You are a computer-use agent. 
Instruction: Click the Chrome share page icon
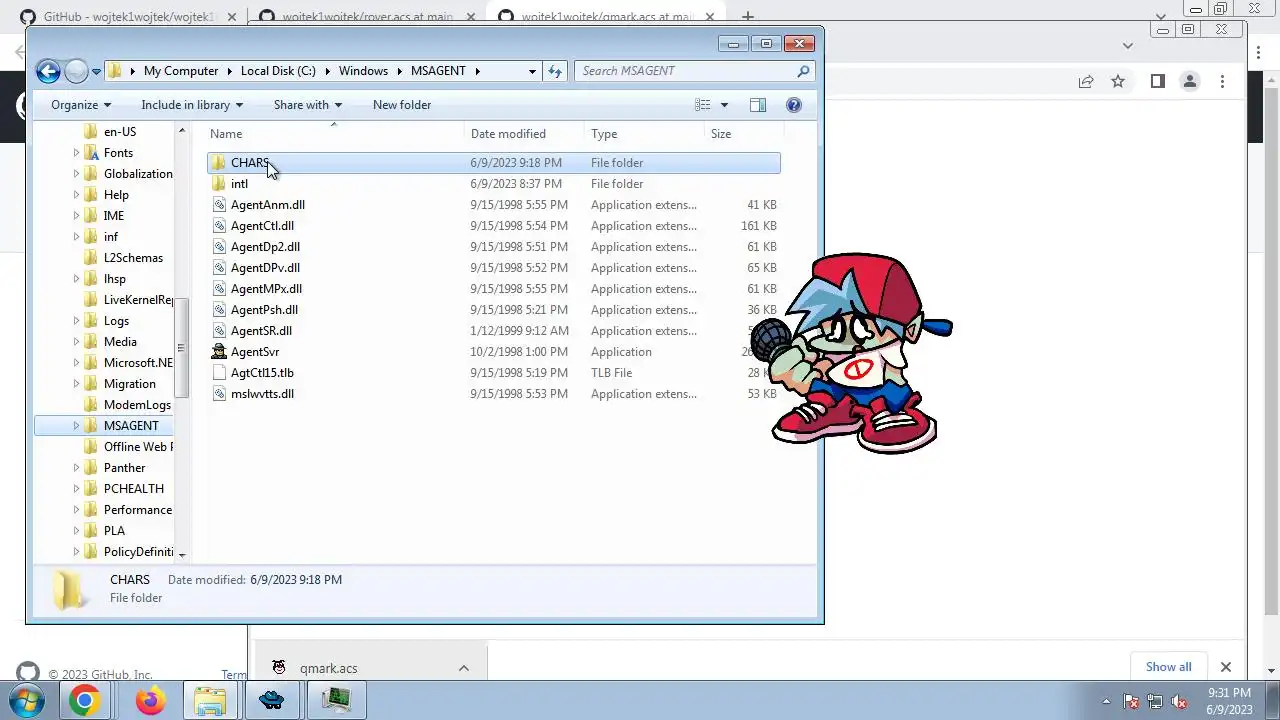[x=1085, y=82]
